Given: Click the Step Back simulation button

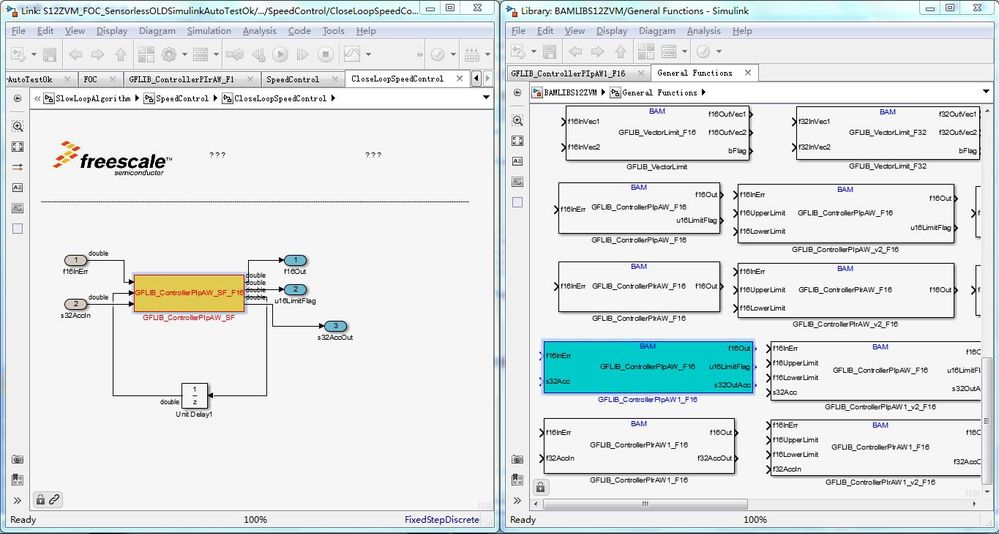Looking at the screenshot, I should [258, 54].
